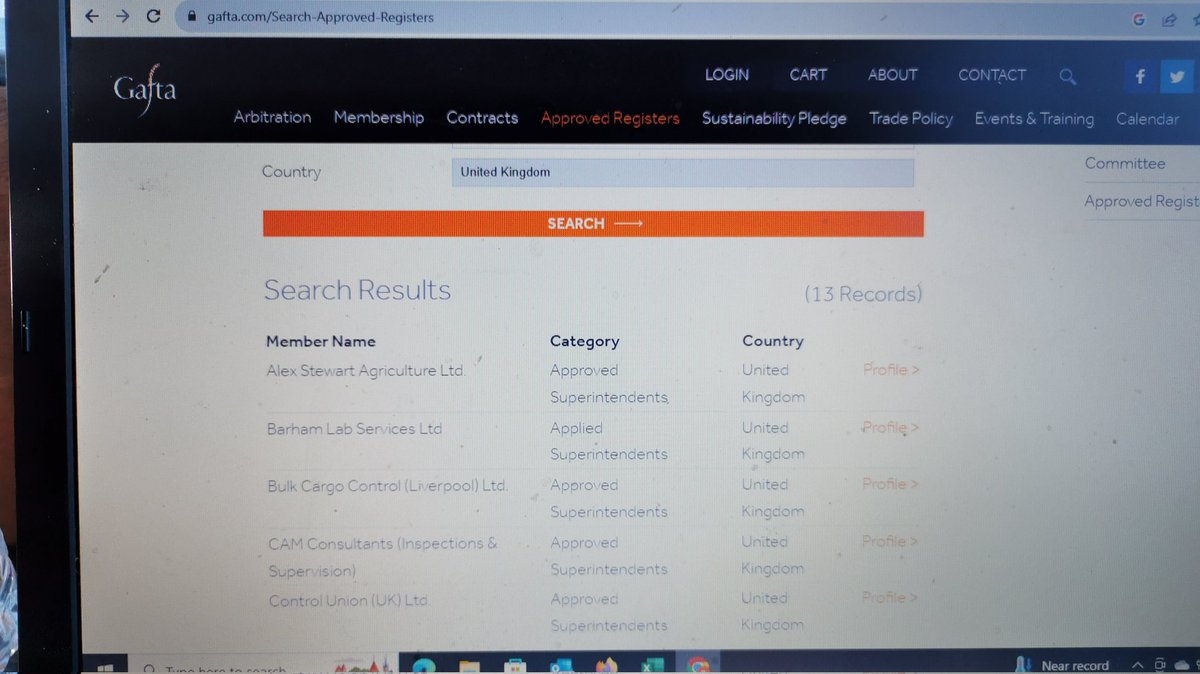Open Profile for CAM Consultants

(x=890, y=541)
